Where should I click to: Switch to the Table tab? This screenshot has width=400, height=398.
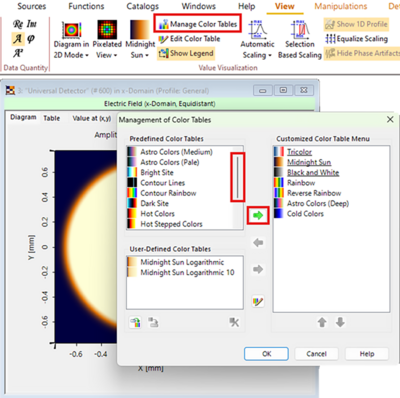(52, 118)
